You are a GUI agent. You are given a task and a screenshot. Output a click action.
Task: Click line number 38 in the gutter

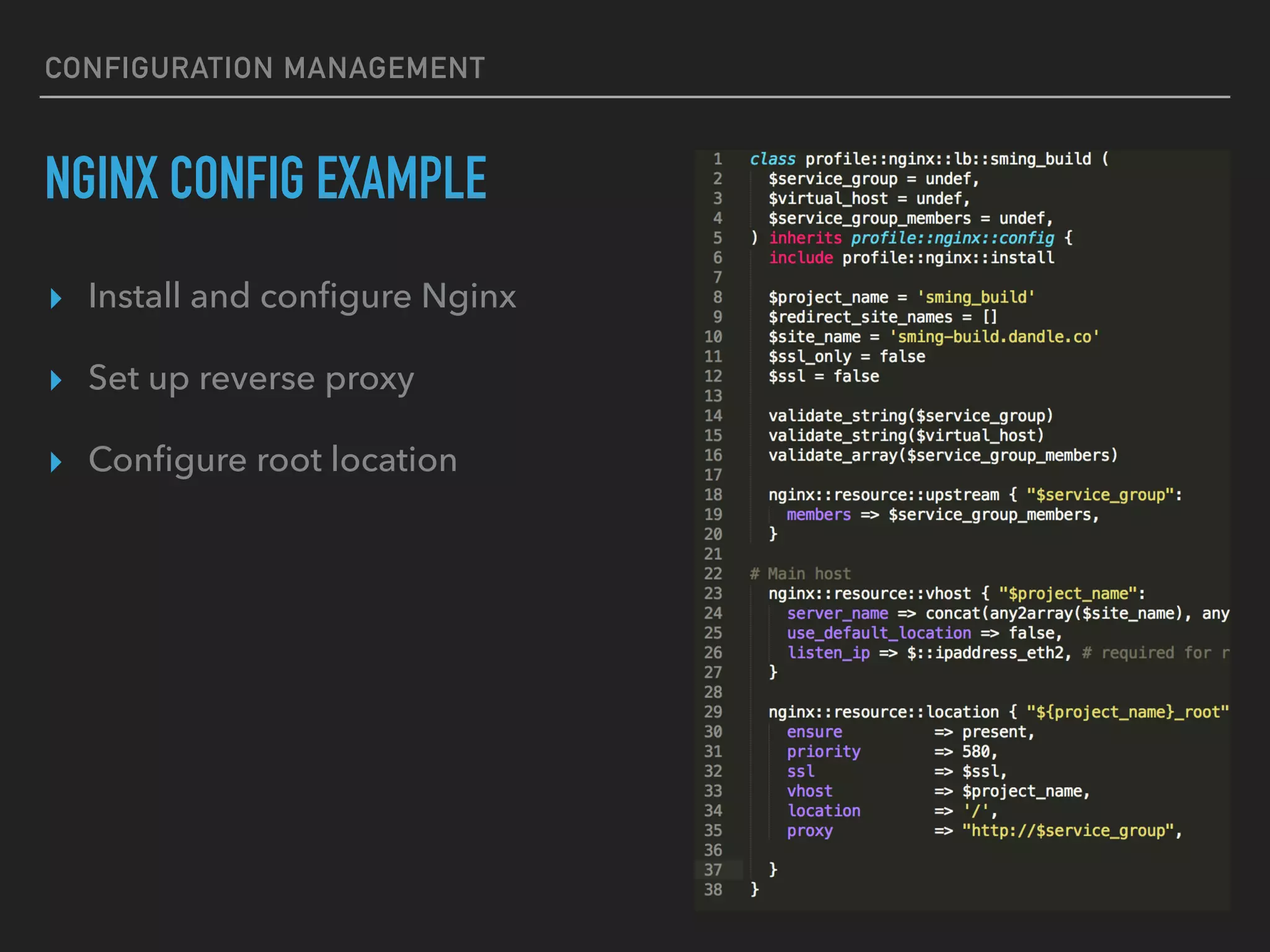pyautogui.click(x=713, y=890)
